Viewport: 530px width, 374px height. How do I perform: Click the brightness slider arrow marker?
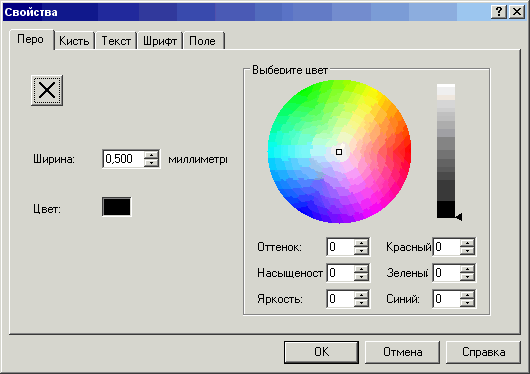click(x=459, y=217)
